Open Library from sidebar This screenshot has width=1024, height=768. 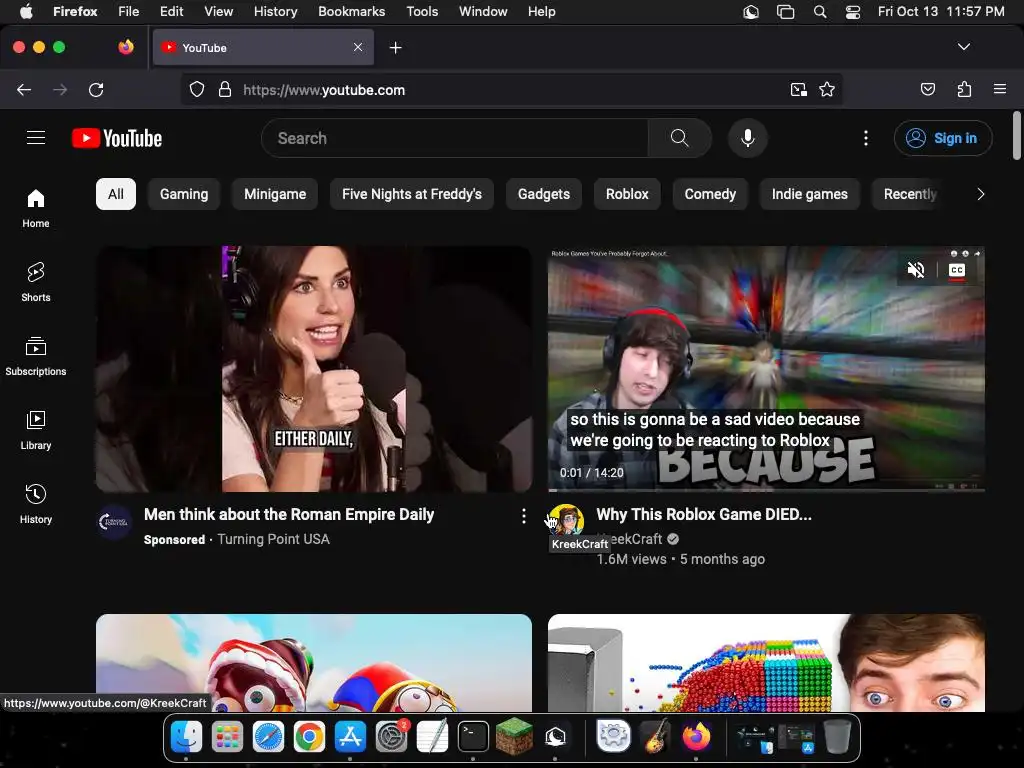(x=36, y=430)
